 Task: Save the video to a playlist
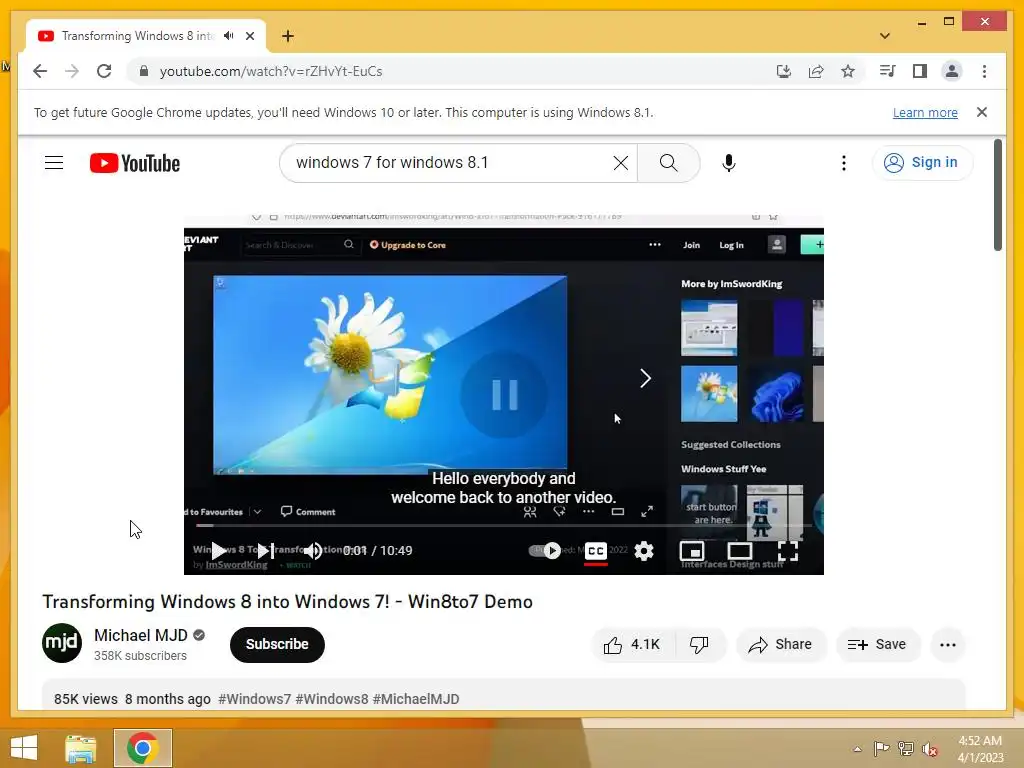(878, 645)
